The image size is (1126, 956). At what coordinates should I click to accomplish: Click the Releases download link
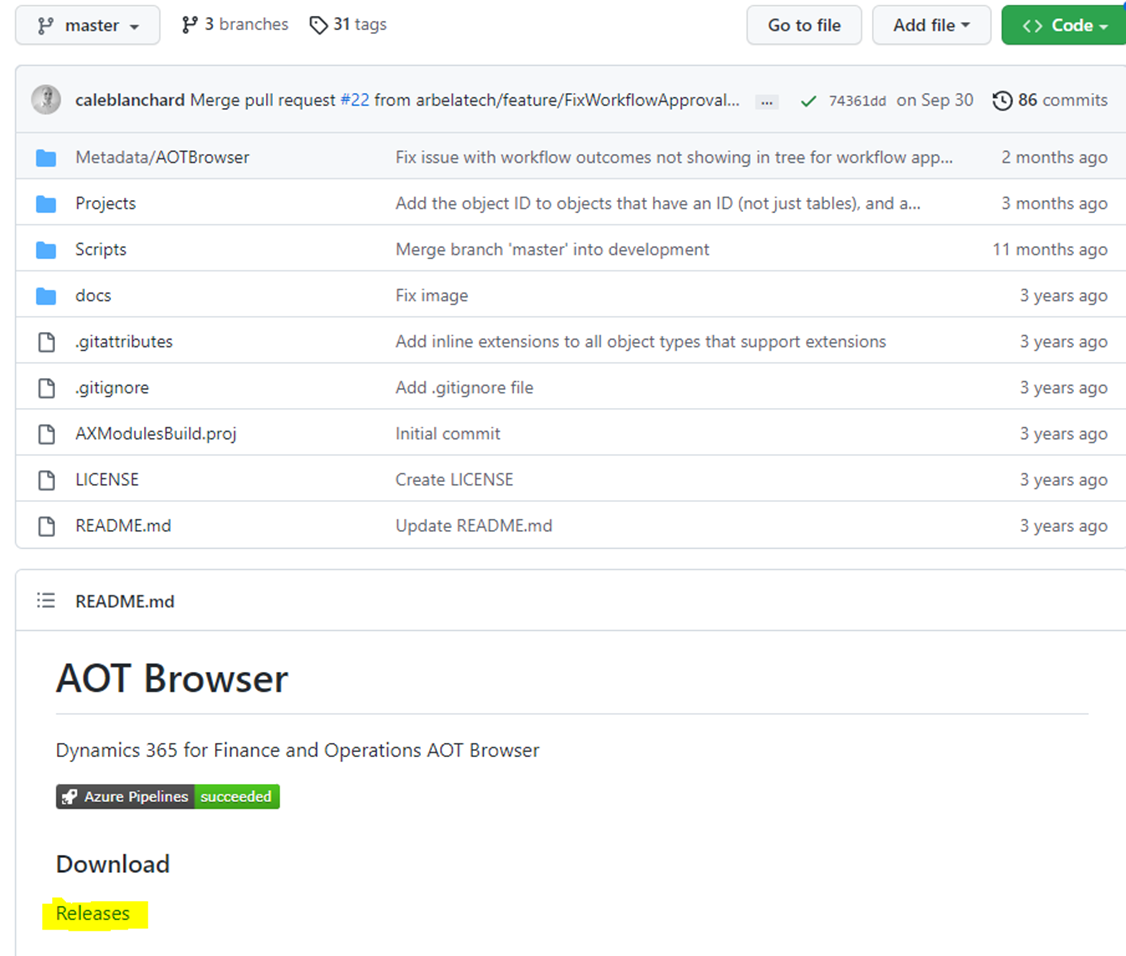[x=93, y=914]
